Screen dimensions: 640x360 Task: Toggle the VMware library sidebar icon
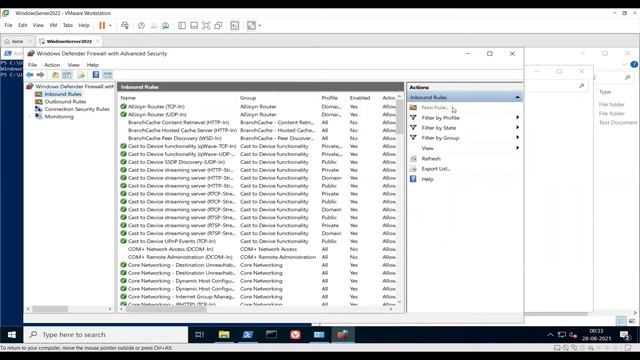click(182, 26)
